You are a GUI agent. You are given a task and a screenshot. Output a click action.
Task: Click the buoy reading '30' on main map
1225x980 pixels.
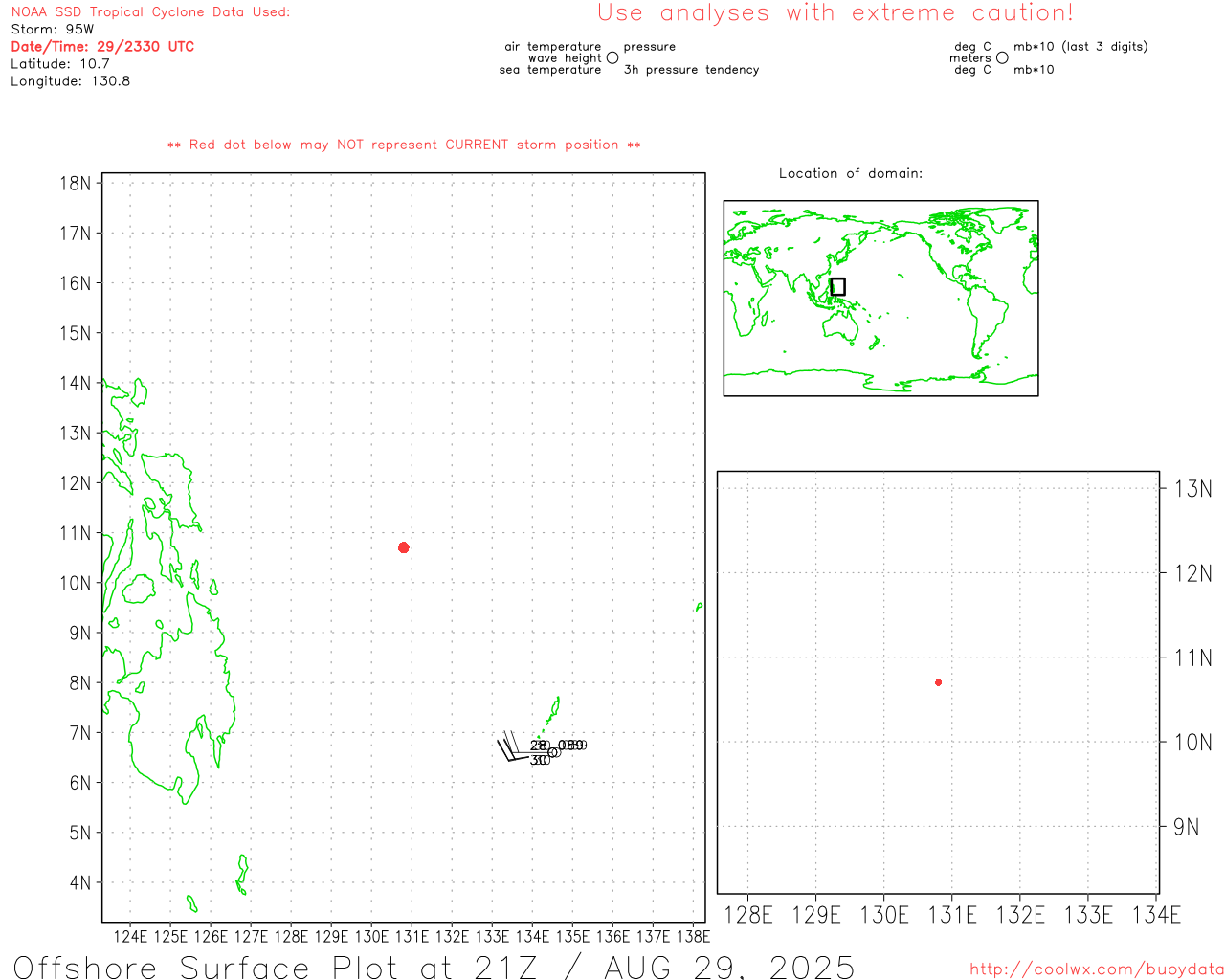click(540, 760)
